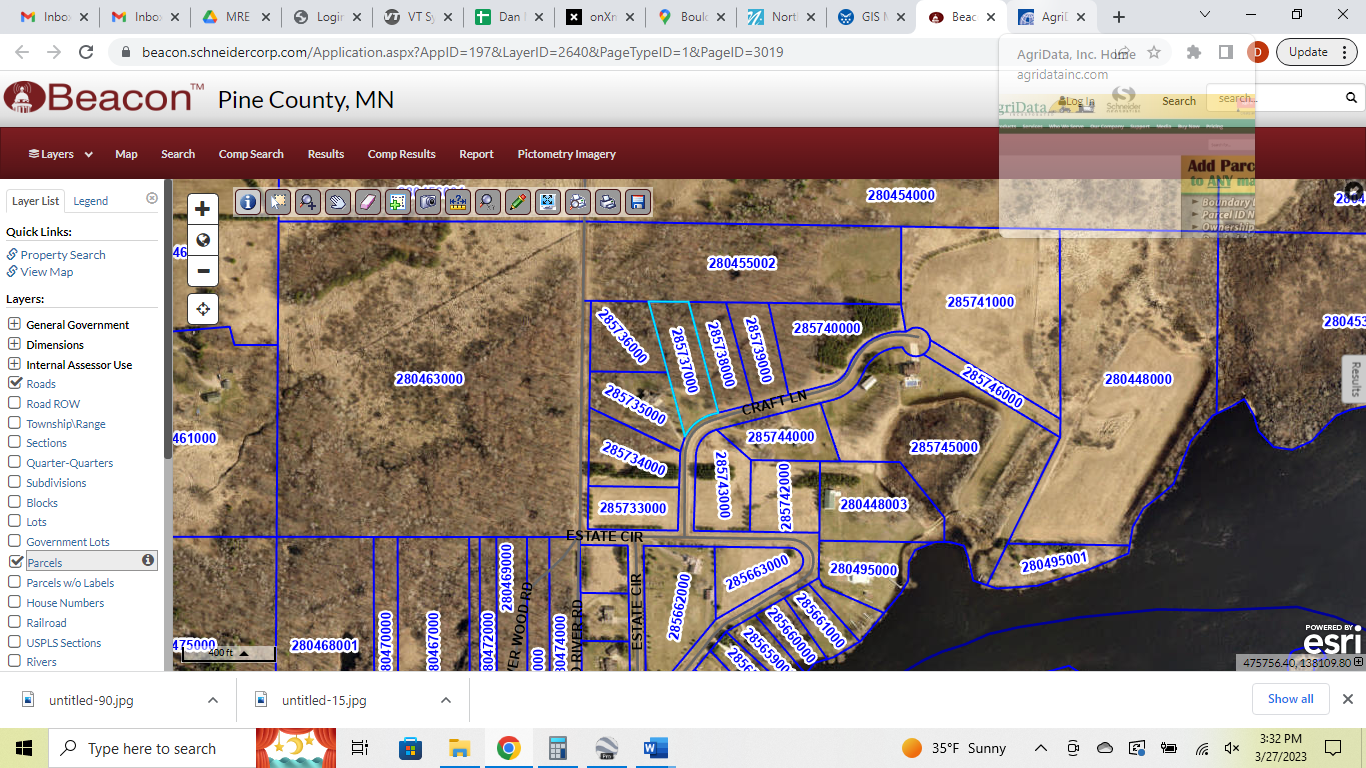
Task: Click the camera snapshot tool
Action: click(428, 202)
